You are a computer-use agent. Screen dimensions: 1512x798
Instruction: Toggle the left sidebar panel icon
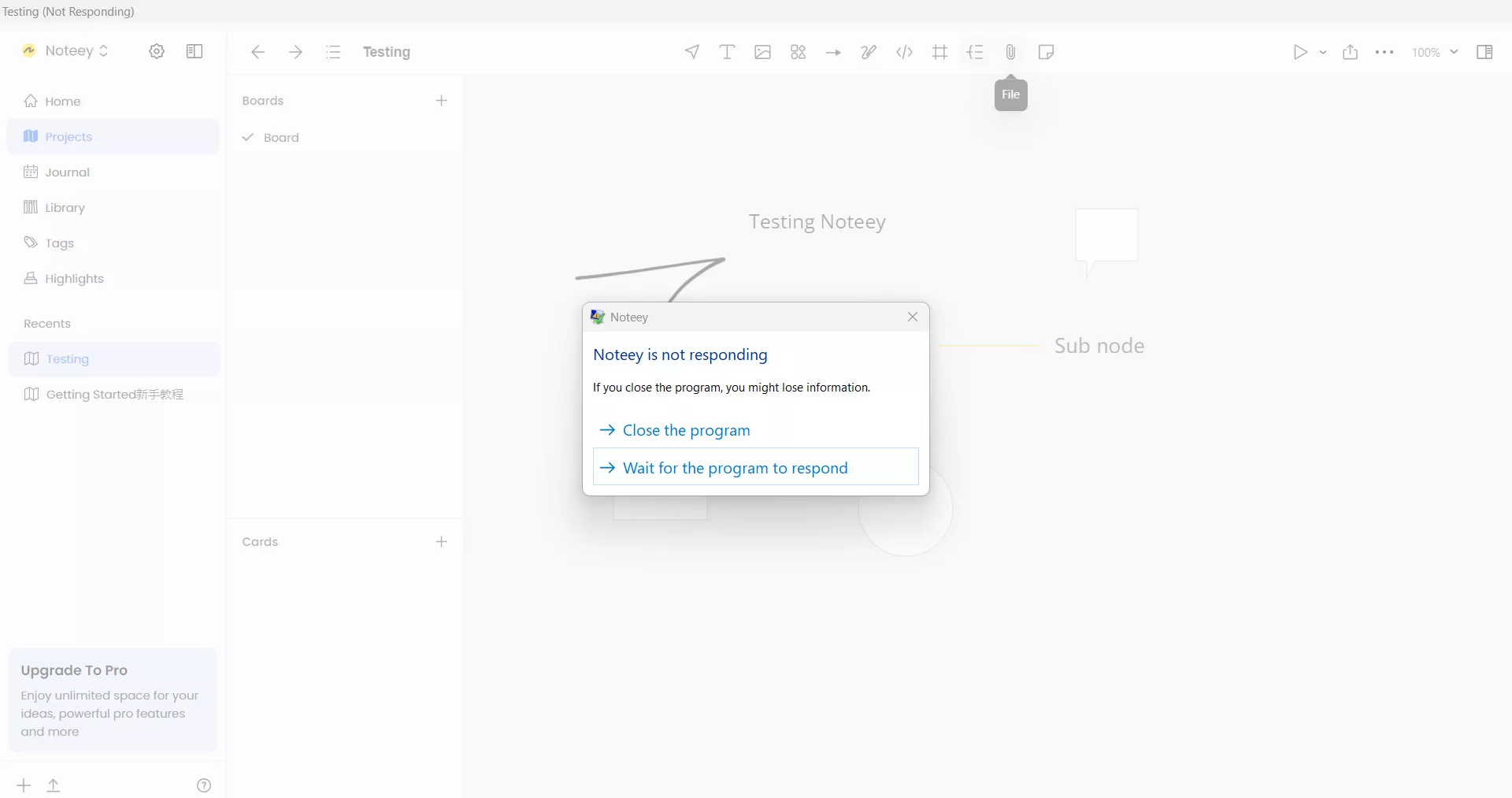pos(195,51)
